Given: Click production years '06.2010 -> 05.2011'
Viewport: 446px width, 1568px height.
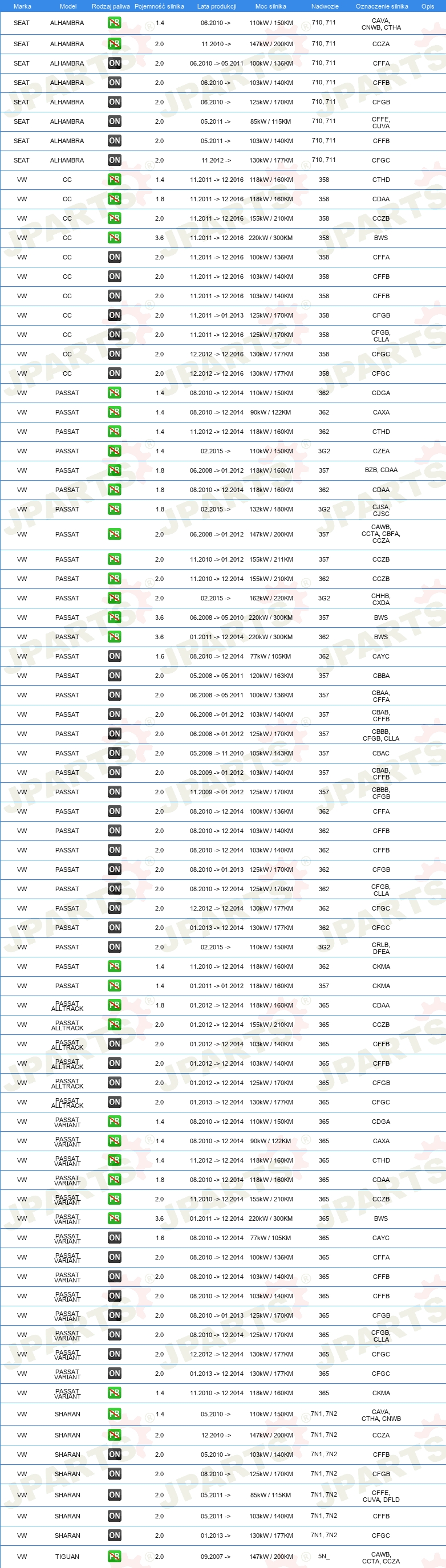Looking at the screenshot, I should (x=217, y=63).
